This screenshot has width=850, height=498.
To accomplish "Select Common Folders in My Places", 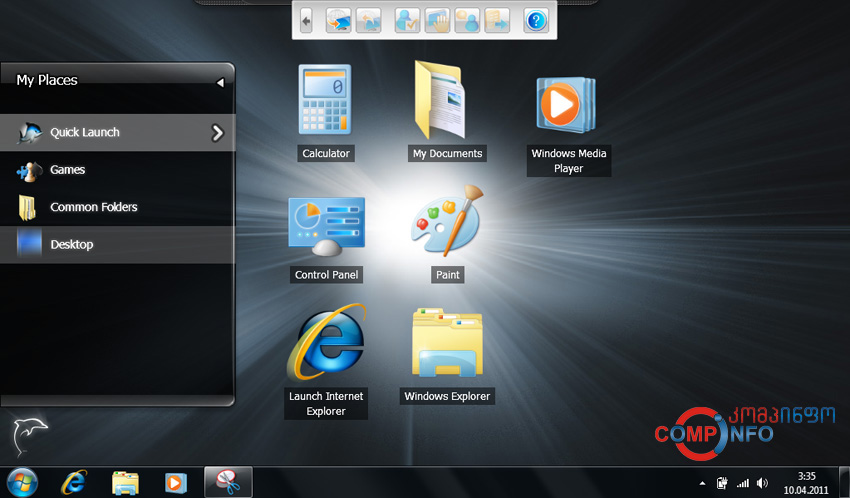I will click(117, 207).
